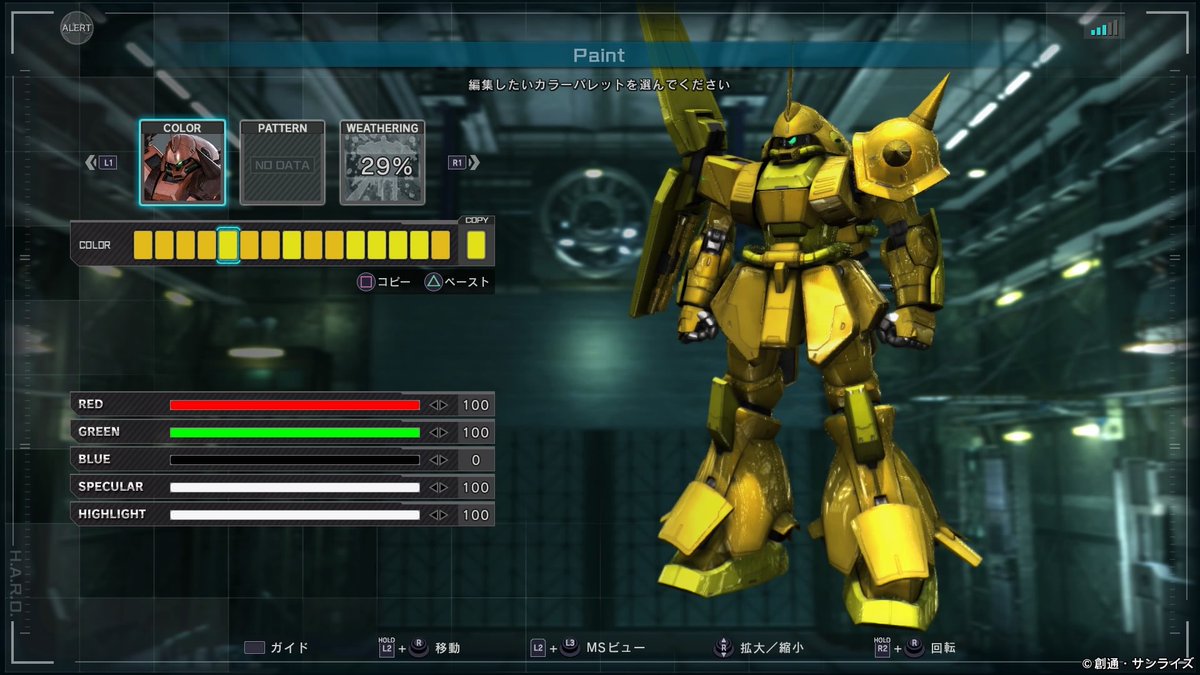Click the SPECULAR row label
This screenshot has width=1200, height=675.
click(111, 486)
